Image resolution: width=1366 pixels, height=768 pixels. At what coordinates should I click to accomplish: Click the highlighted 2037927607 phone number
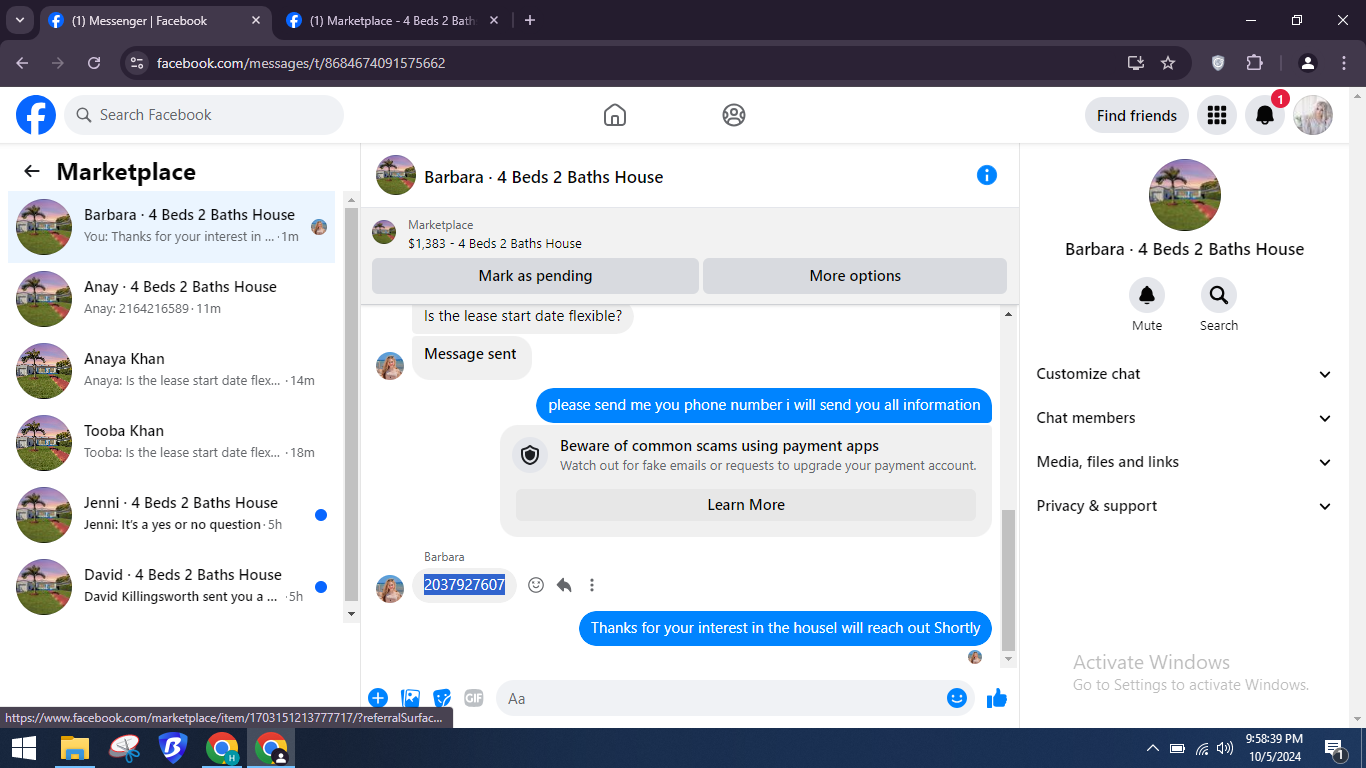point(464,585)
